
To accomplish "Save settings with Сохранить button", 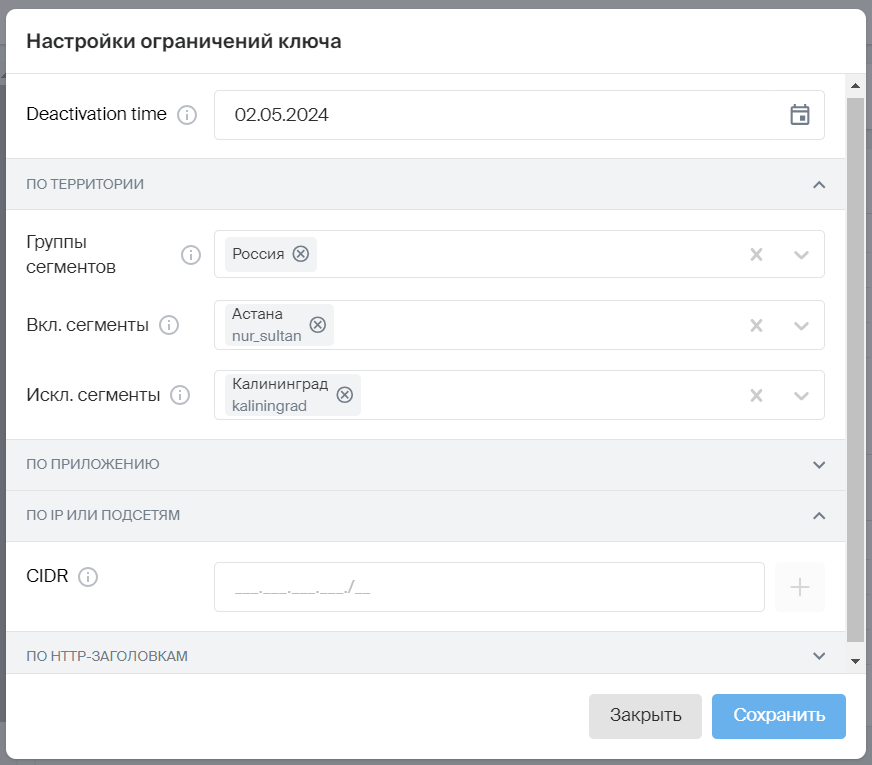I will (x=779, y=716).
